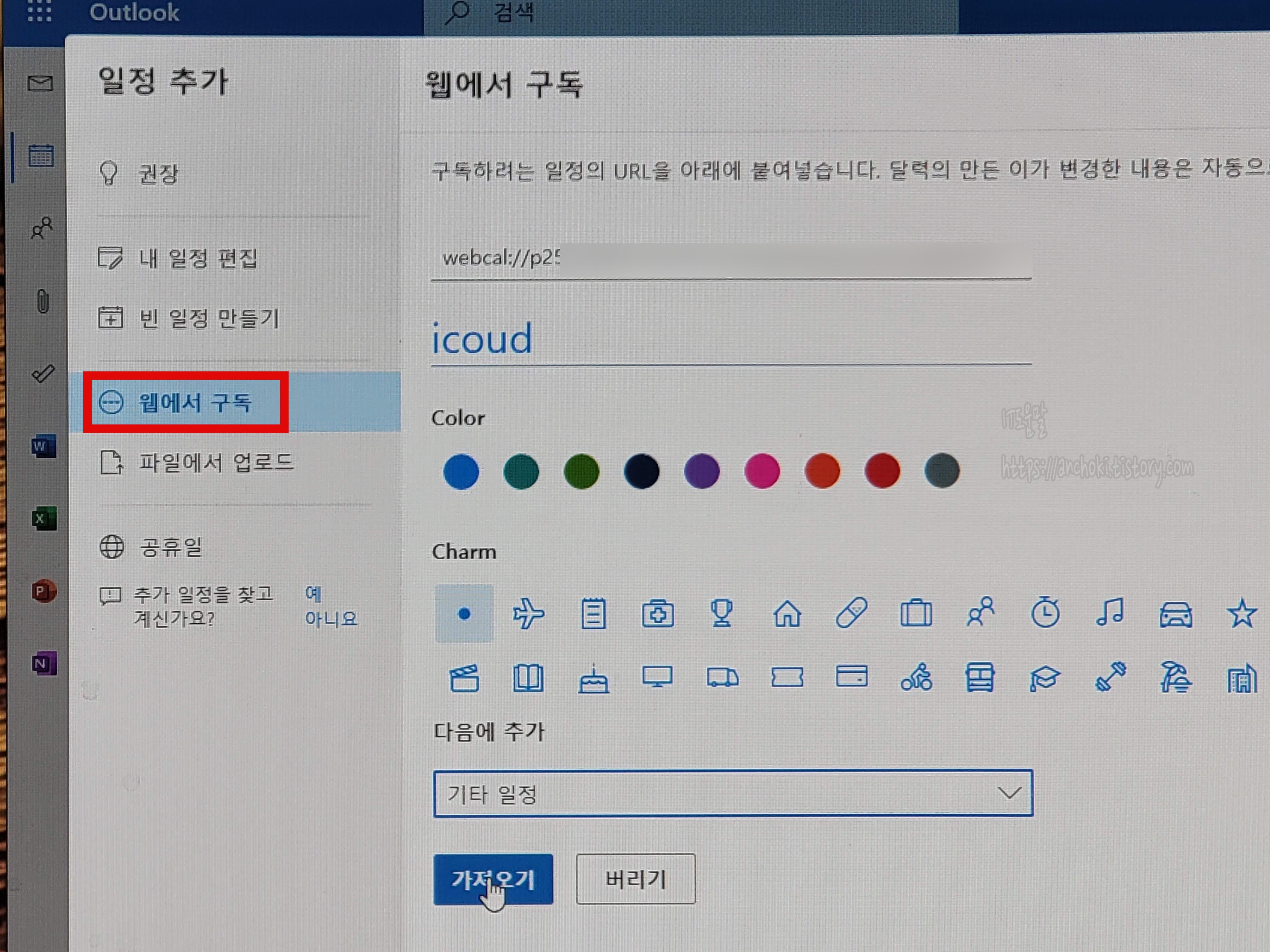This screenshot has width=1270, height=952.
Task: Select the star charm option
Action: pos(1241,613)
